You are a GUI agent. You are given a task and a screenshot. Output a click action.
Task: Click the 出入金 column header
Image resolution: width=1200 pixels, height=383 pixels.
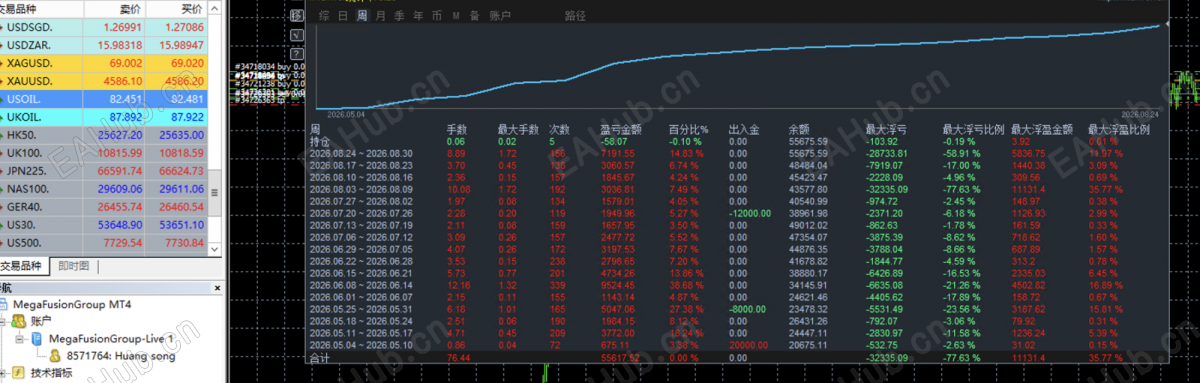point(744,129)
